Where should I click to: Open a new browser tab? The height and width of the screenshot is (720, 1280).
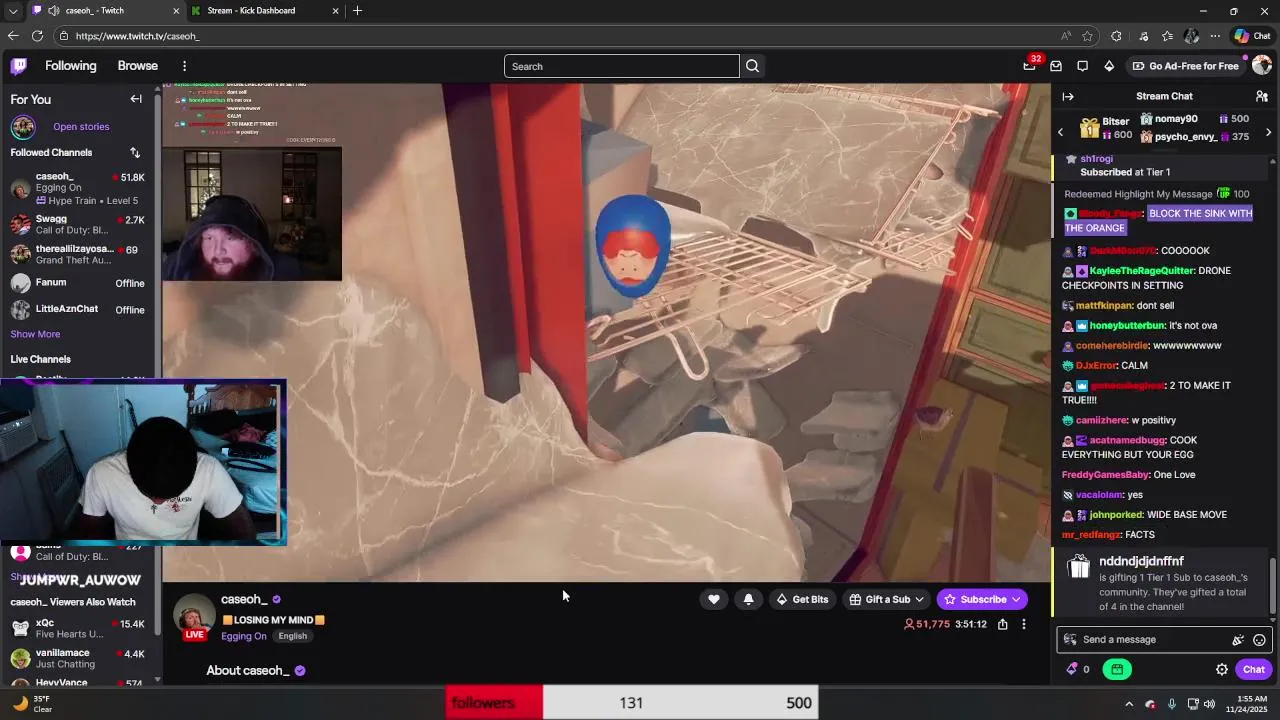coord(357,11)
